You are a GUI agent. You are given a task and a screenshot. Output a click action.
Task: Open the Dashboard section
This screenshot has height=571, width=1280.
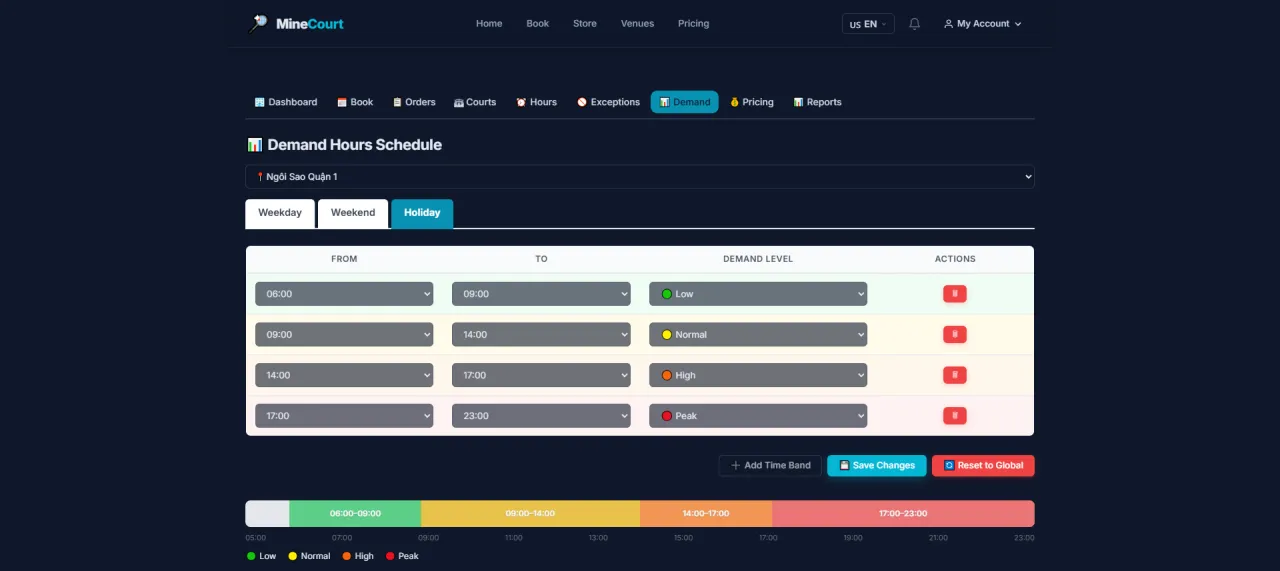click(286, 102)
